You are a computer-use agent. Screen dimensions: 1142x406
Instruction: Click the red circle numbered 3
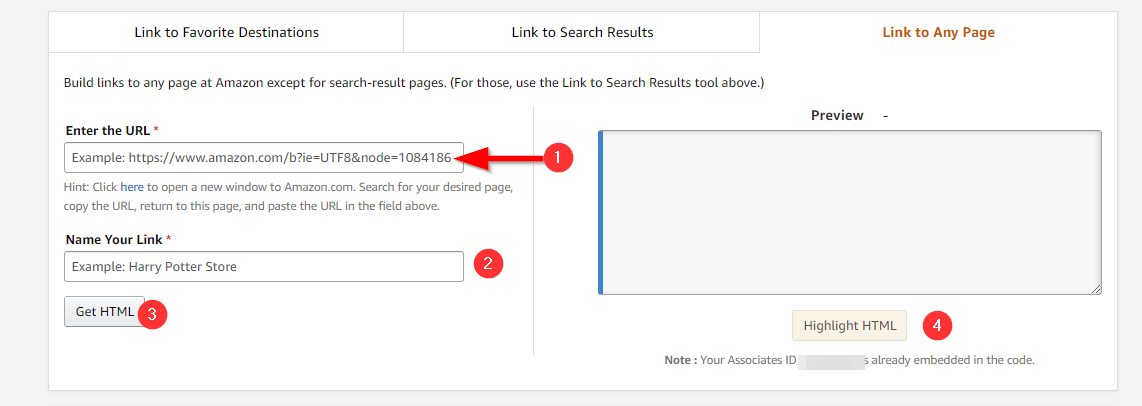[152, 314]
